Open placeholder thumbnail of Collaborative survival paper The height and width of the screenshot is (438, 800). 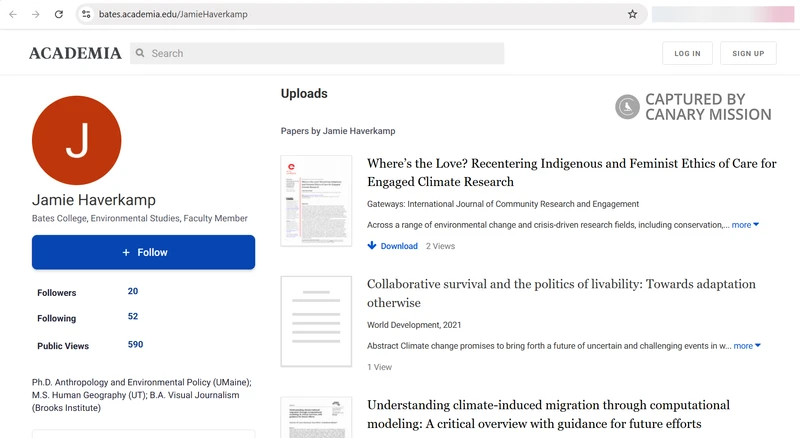tap(316, 321)
